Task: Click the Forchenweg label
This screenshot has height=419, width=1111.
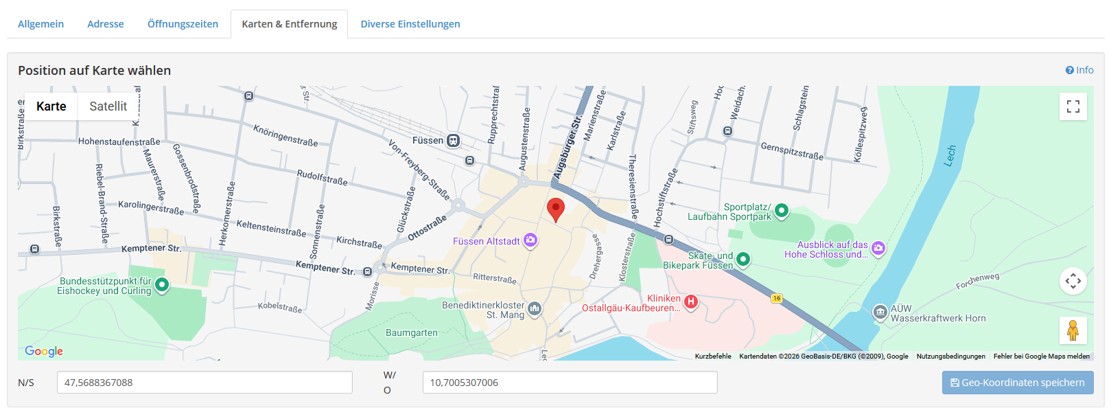Action: pos(977,282)
